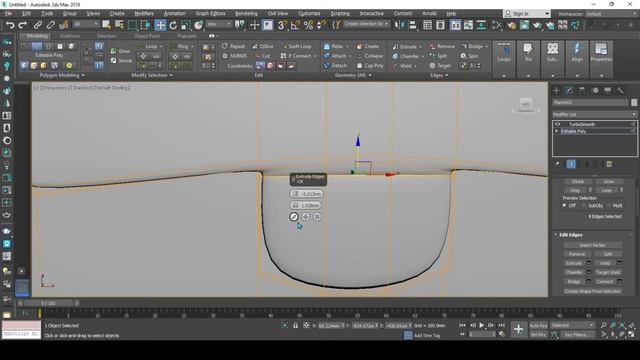Click the Cut tool in Edit ribbon

[262, 56]
